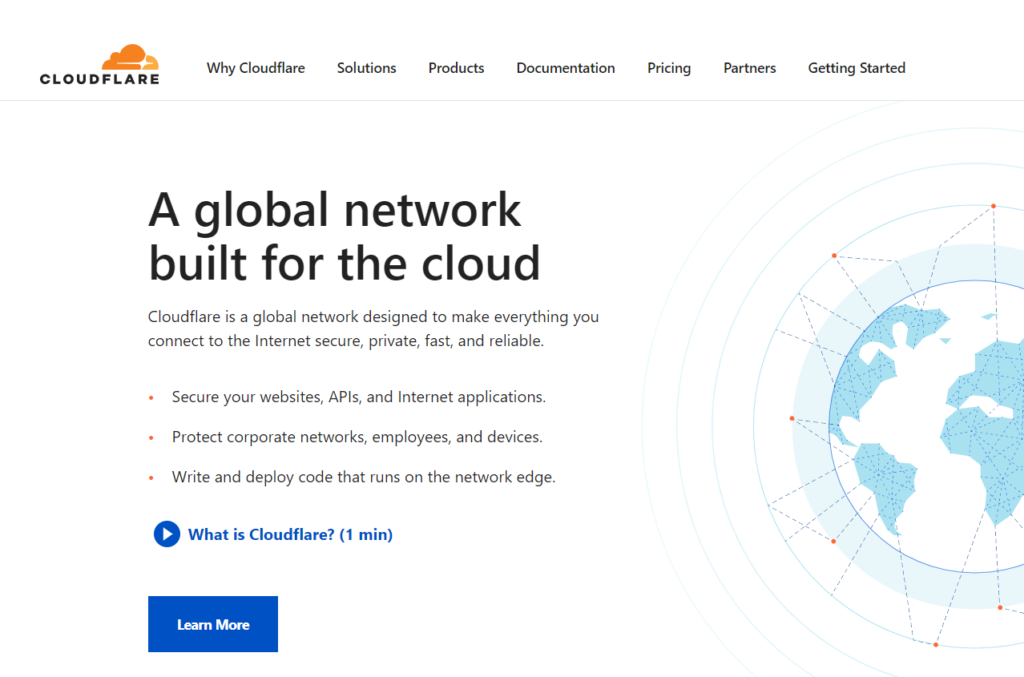Click the Cloudflare logo
Screen dimensions: 1024x677
click(99, 65)
